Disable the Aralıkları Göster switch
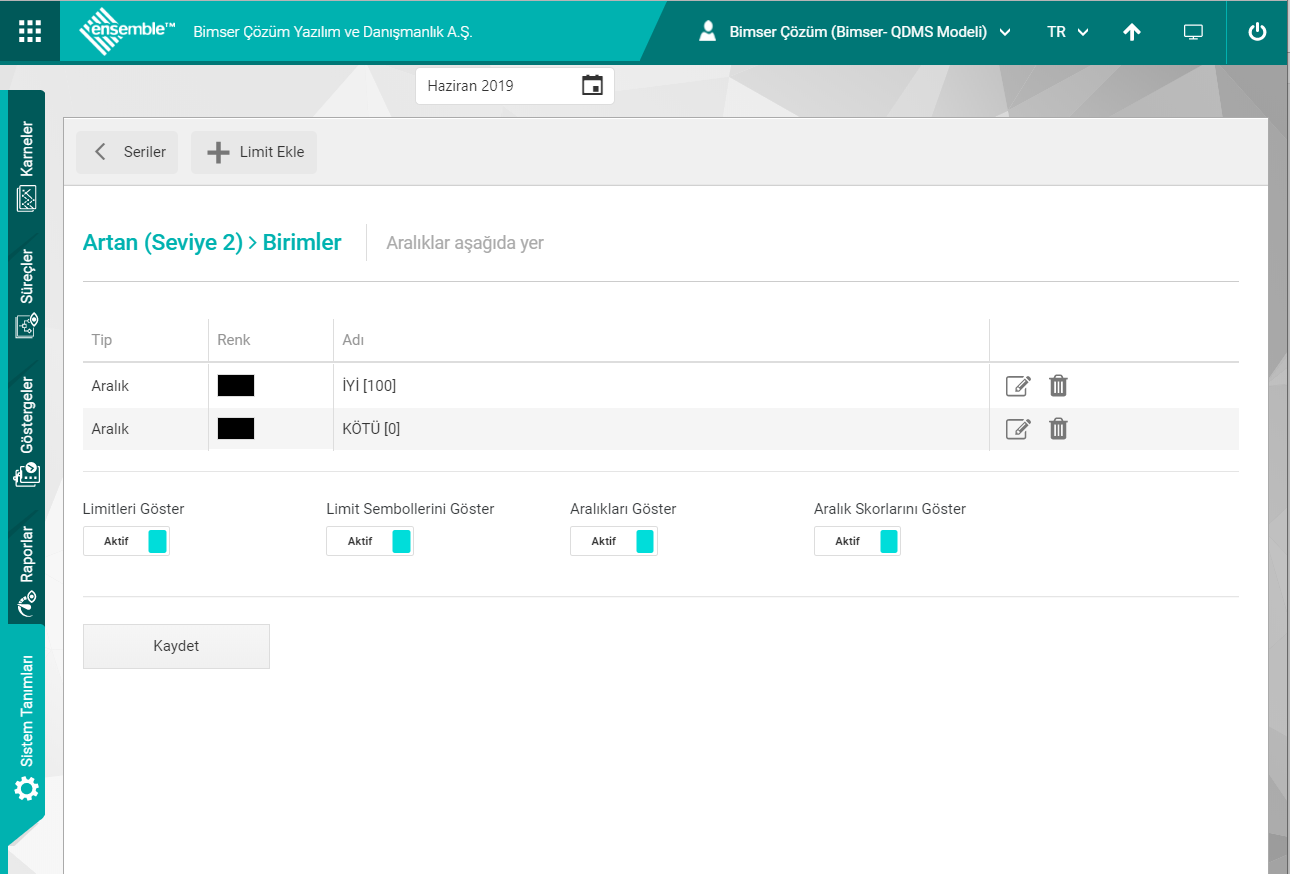Screen dimensions: 1290x874 point(614,541)
